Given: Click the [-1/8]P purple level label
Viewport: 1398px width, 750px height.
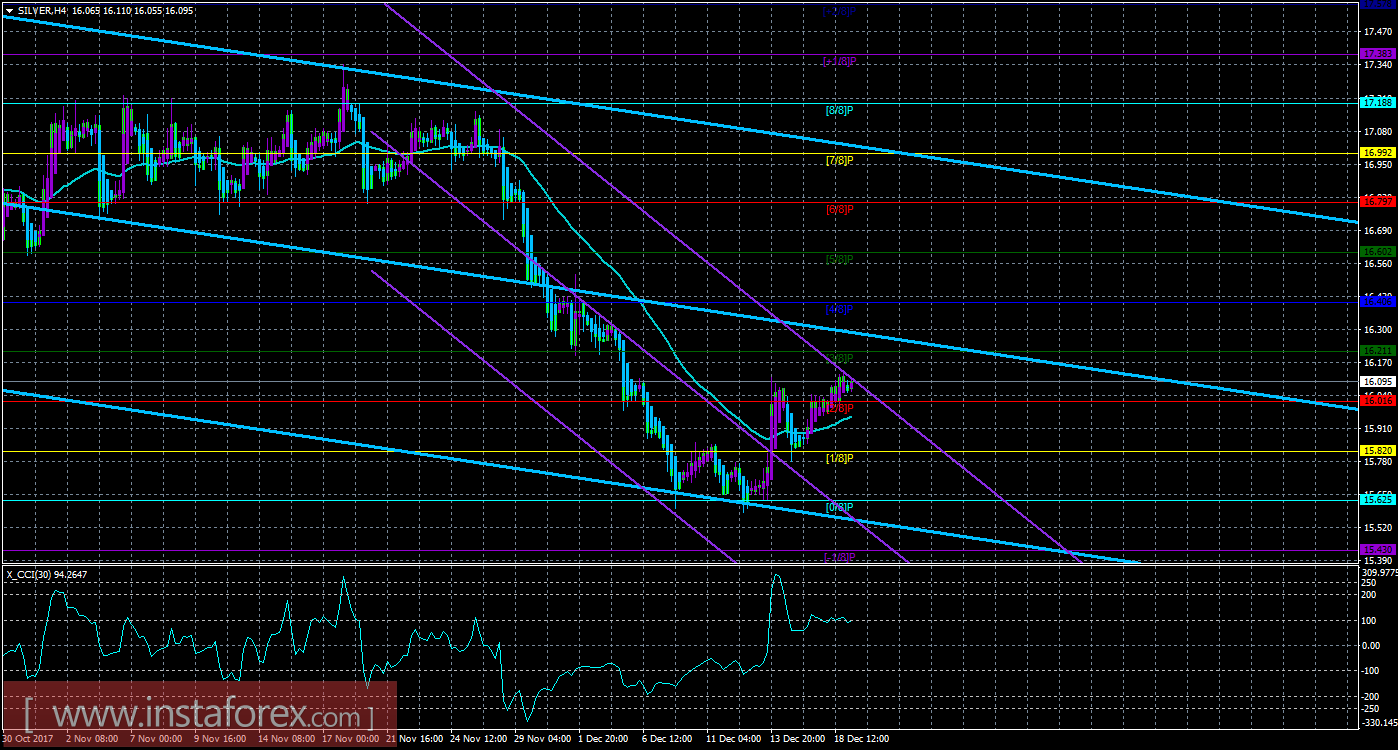Looking at the screenshot, I should coord(839,556).
